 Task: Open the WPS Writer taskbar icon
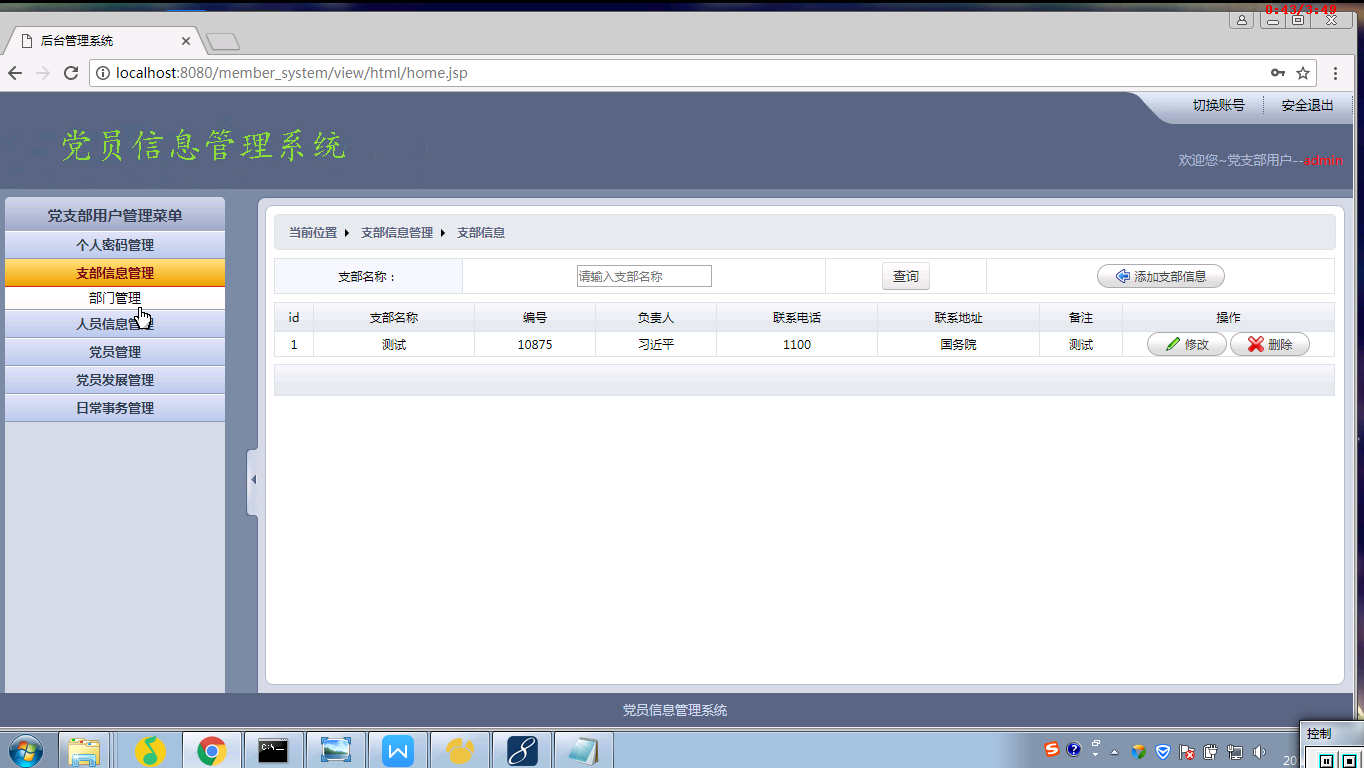point(397,750)
